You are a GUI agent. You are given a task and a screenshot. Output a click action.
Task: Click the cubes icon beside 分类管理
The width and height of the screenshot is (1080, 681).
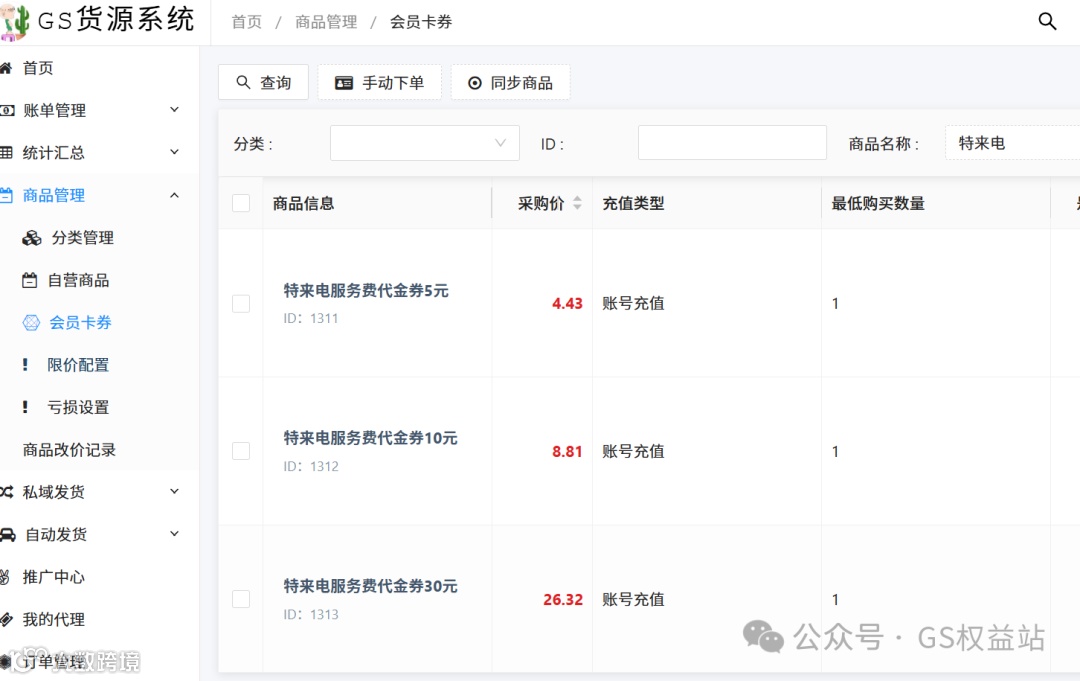coord(32,238)
